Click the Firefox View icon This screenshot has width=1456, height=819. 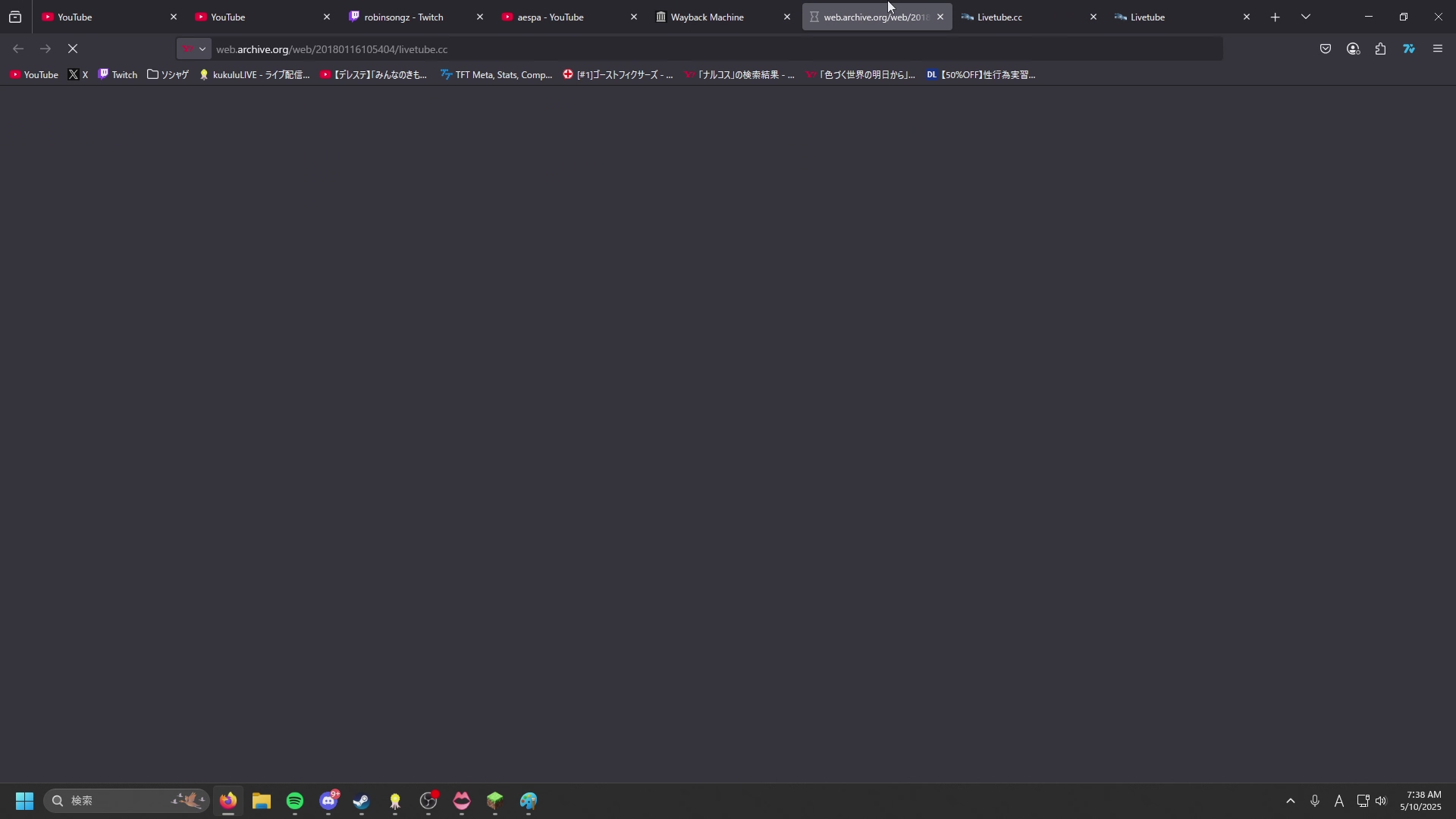(x=15, y=17)
